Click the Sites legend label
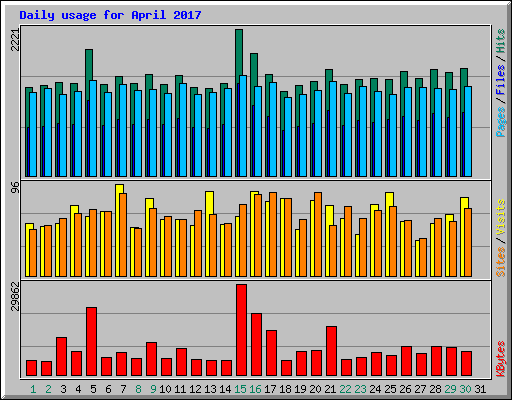The image size is (512, 400). pyautogui.click(x=501, y=262)
